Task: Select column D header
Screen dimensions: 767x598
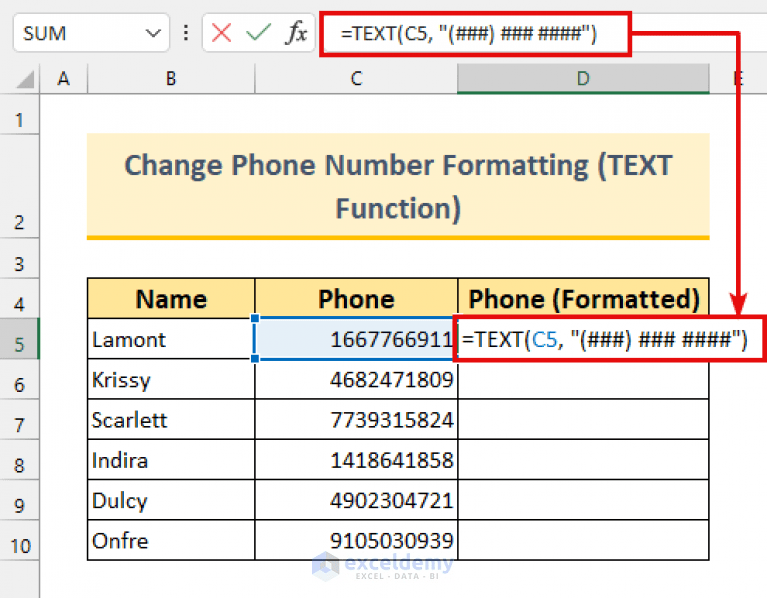Action: [583, 79]
